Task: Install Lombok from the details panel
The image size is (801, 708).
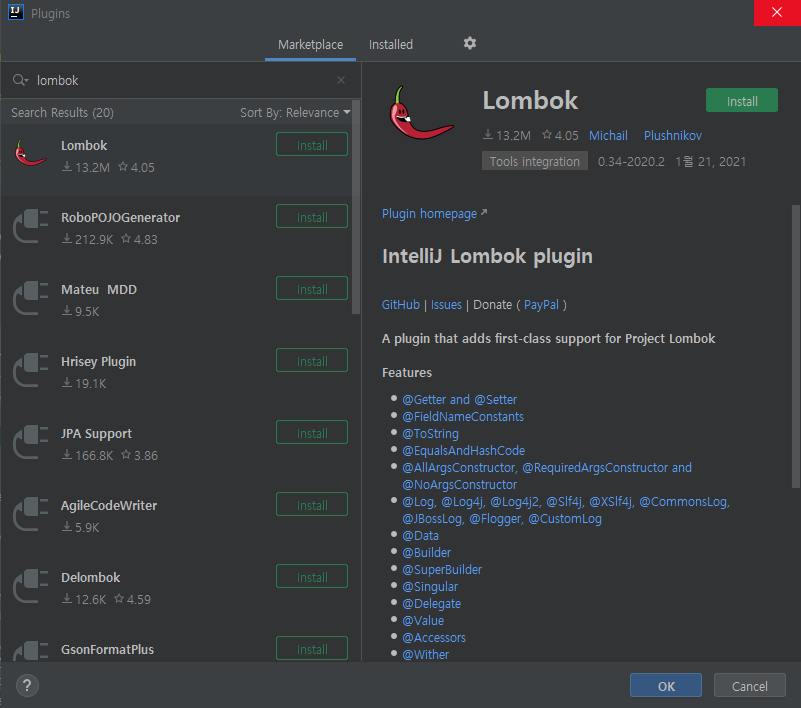Action: pyautogui.click(x=742, y=101)
